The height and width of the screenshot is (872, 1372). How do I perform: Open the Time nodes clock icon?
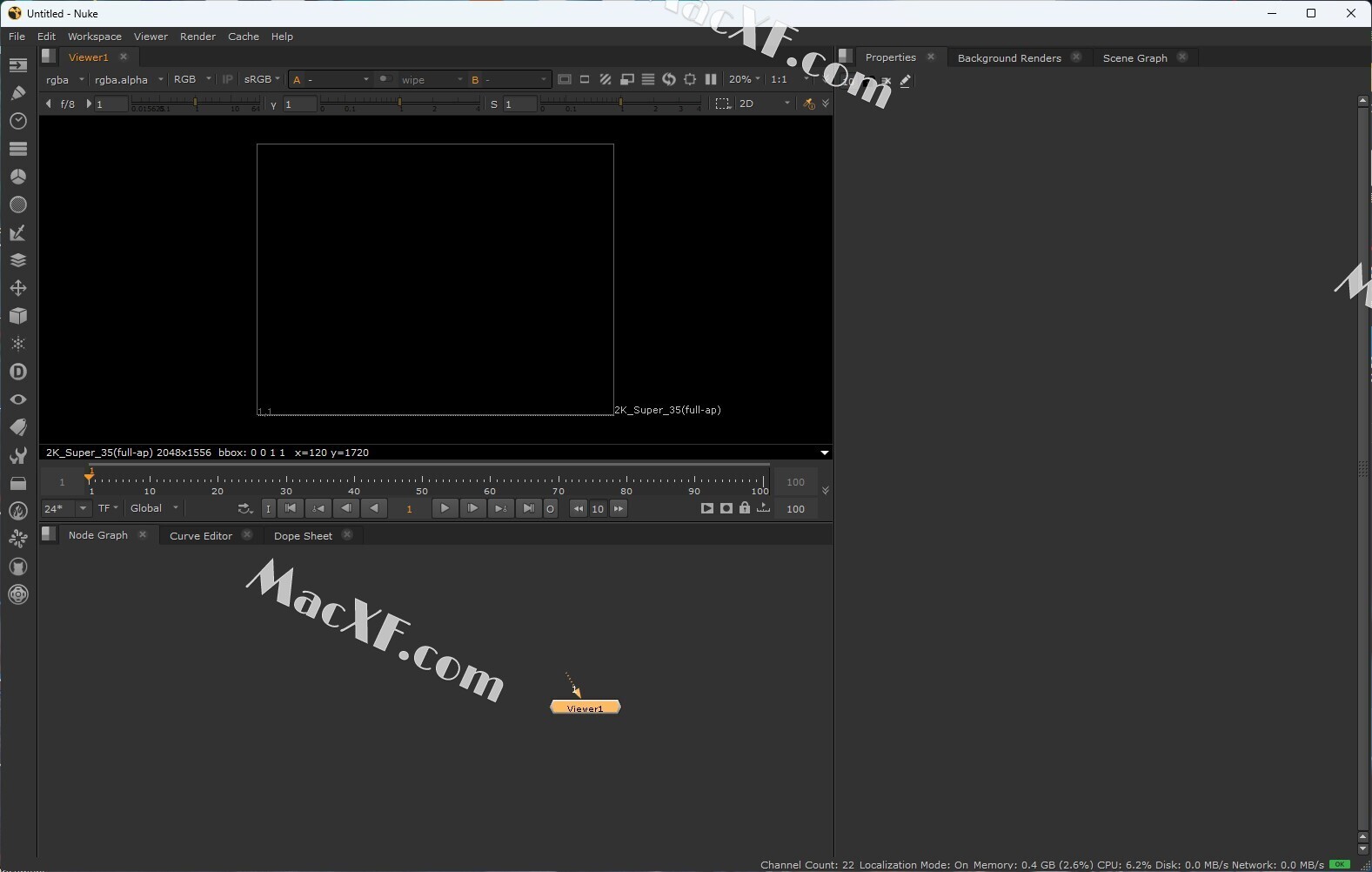pos(17,121)
